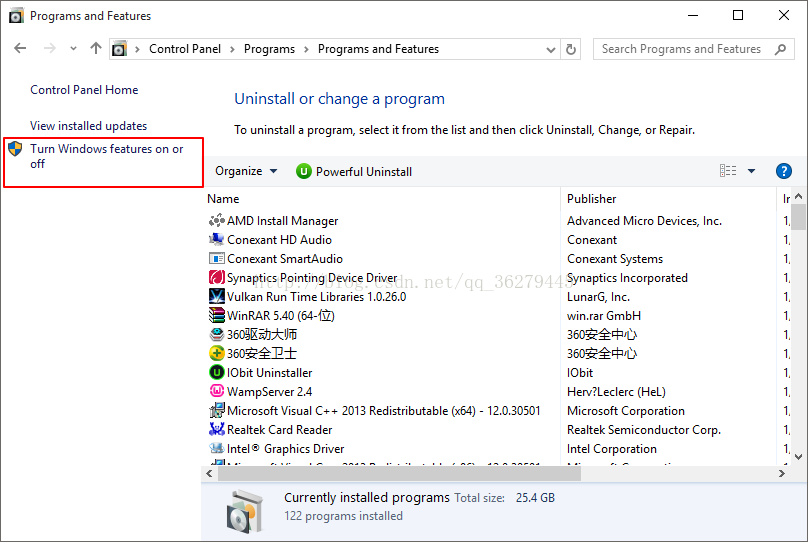Focus the Search Programs and Features box
This screenshot has height=542, width=808.
pos(693,49)
